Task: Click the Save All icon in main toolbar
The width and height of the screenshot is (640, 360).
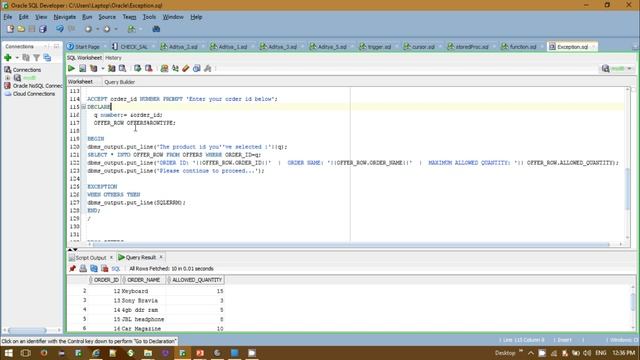Action: pyautogui.click(x=43, y=29)
